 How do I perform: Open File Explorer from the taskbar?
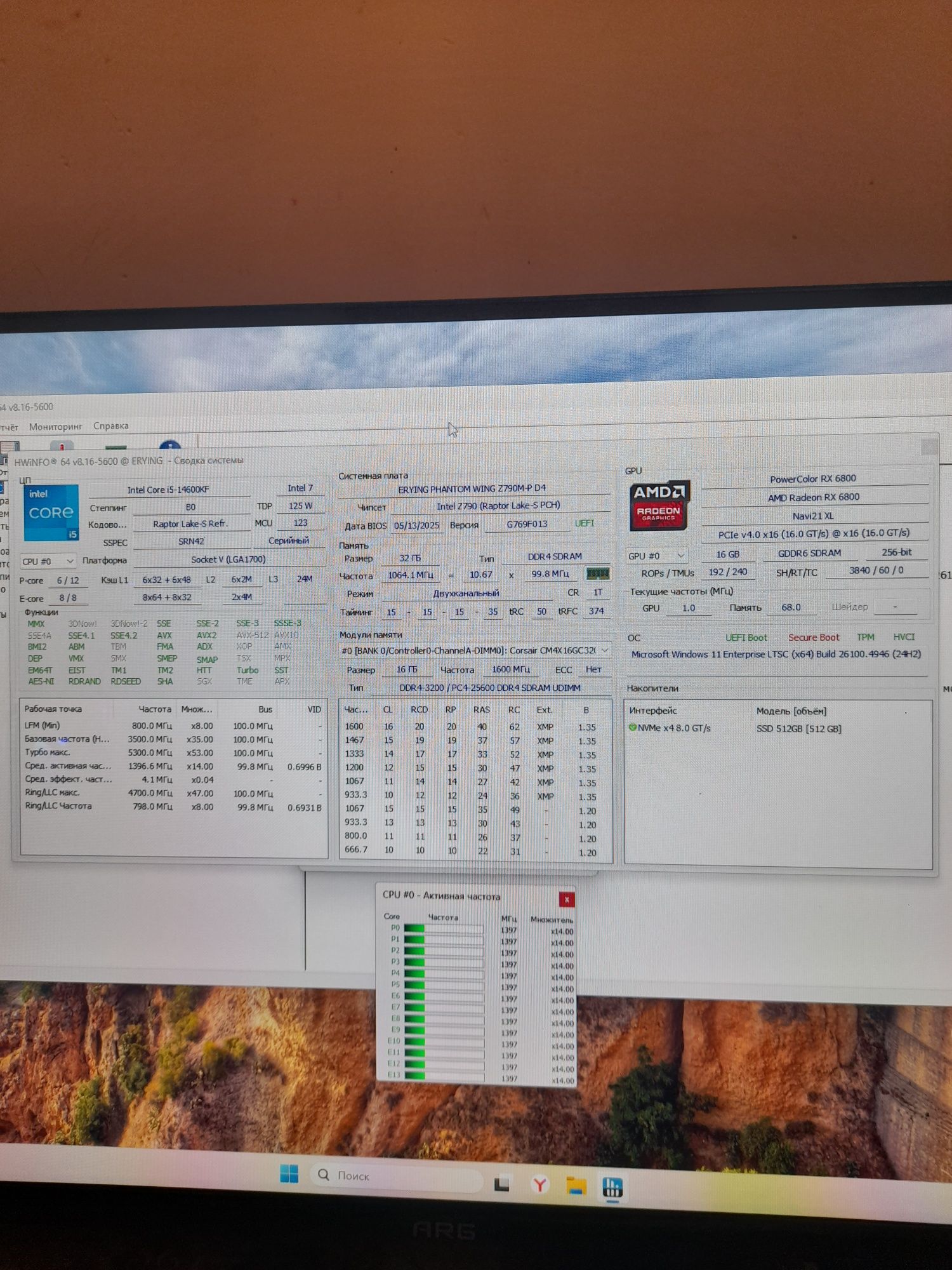point(576,1186)
